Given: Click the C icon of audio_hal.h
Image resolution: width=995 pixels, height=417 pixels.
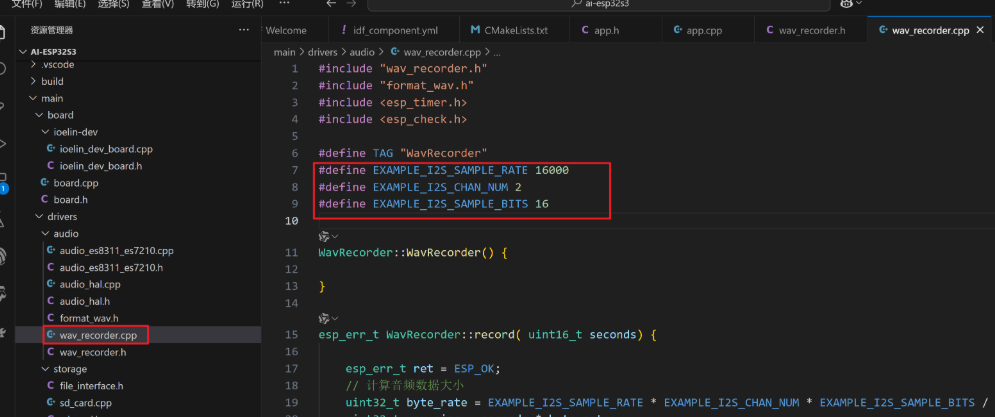Looking at the screenshot, I should coord(51,301).
